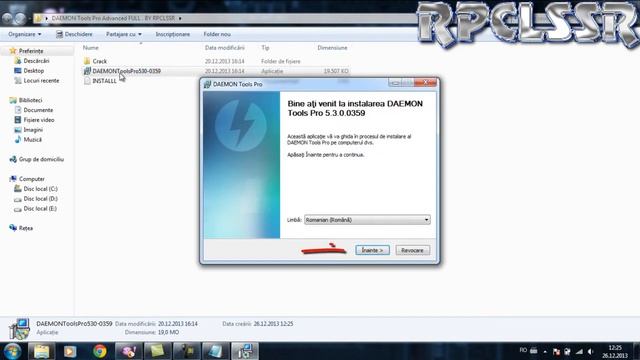Launch Google Chrome from taskbar
The height and width of the screenshot is (360, 640).
pyautogui.click(x=100, y=351)
